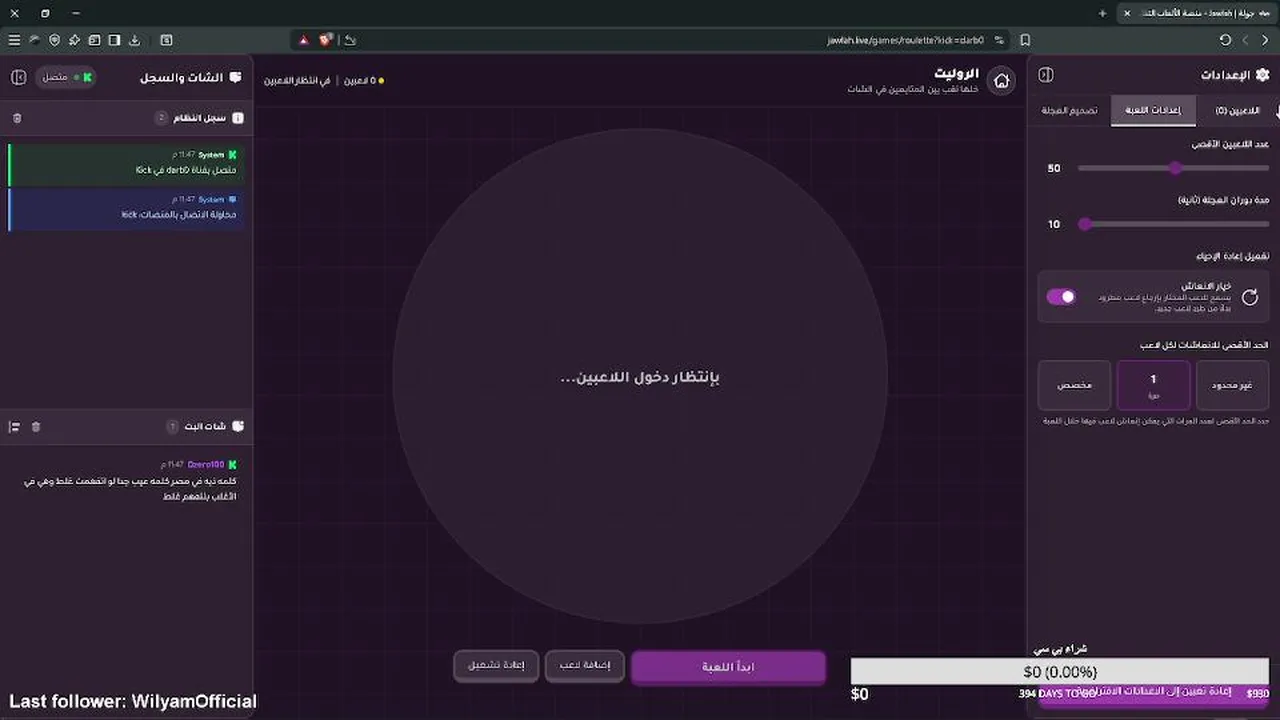This screenshot has width=1280, height=720.
Task: Go forward with the browser arrow
Action: tap(1265, 40)
